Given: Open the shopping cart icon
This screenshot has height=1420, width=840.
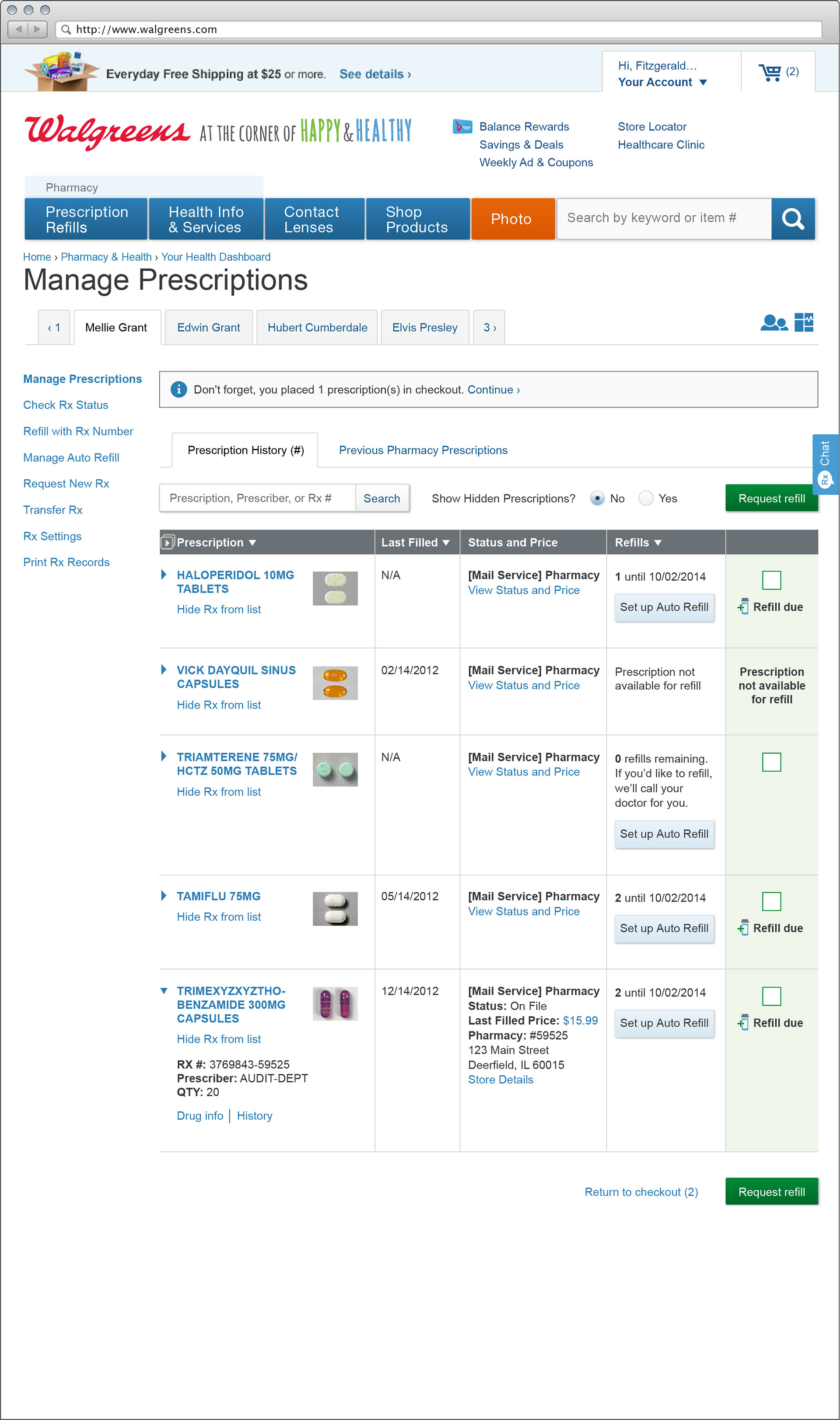Looking at the screenshot, I should [x=770, y=73].
